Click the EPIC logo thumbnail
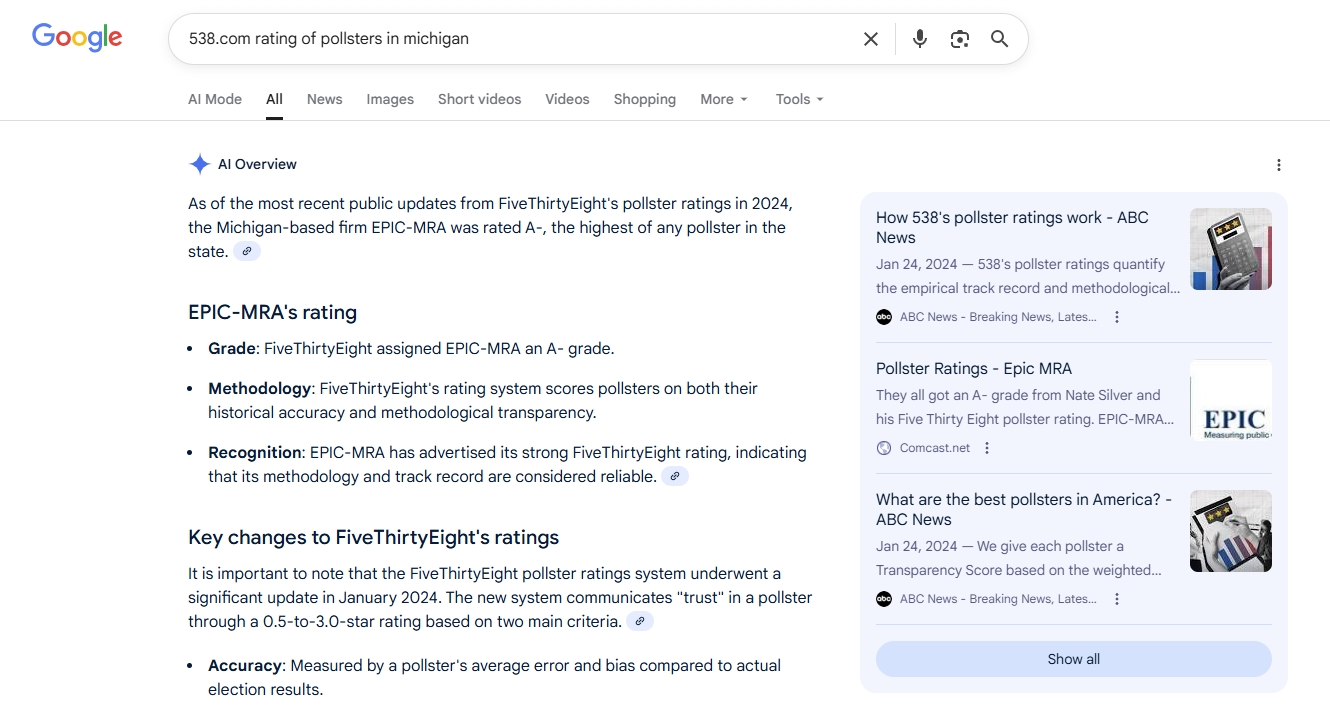Image resolution: width=1330 pixels, height=714 pixels. (x=1230, y=400)
